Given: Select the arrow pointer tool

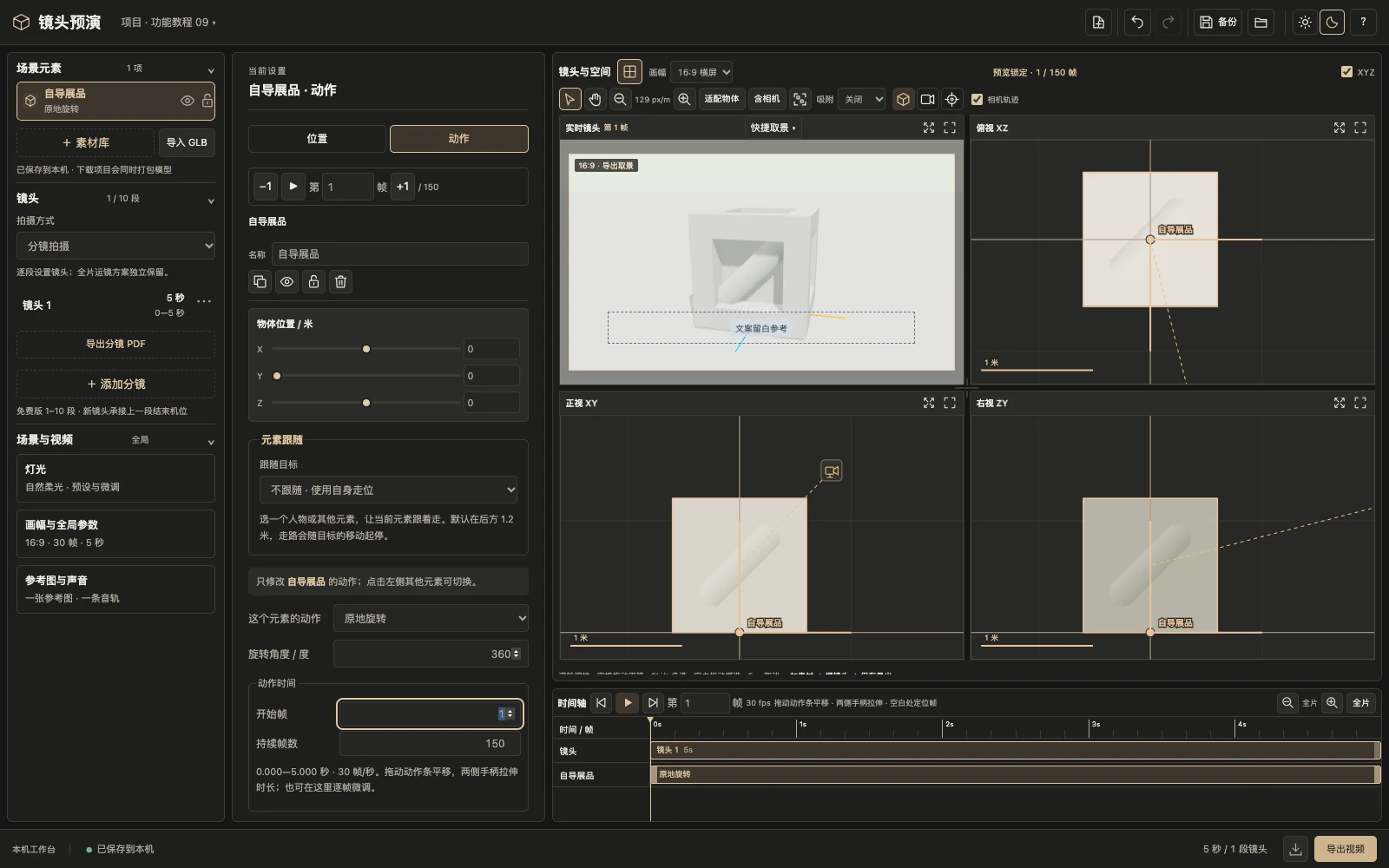Looking at the screenshot, I should [x=569, y=100].
